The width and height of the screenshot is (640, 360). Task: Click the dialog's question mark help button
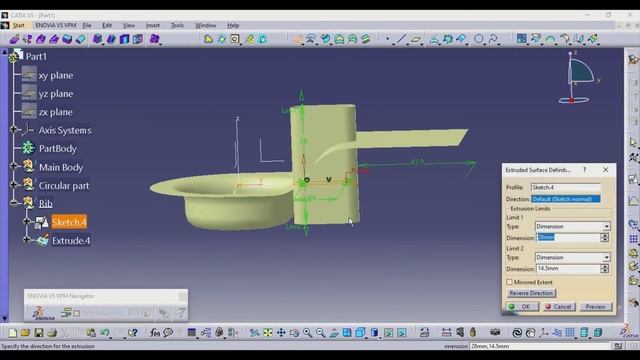pos(584,169)
